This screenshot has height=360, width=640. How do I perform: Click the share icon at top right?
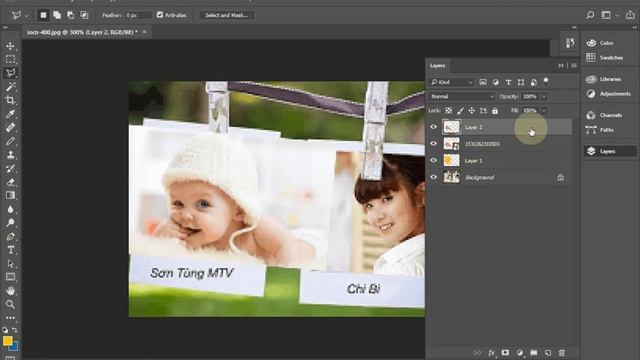click(630, 15)
